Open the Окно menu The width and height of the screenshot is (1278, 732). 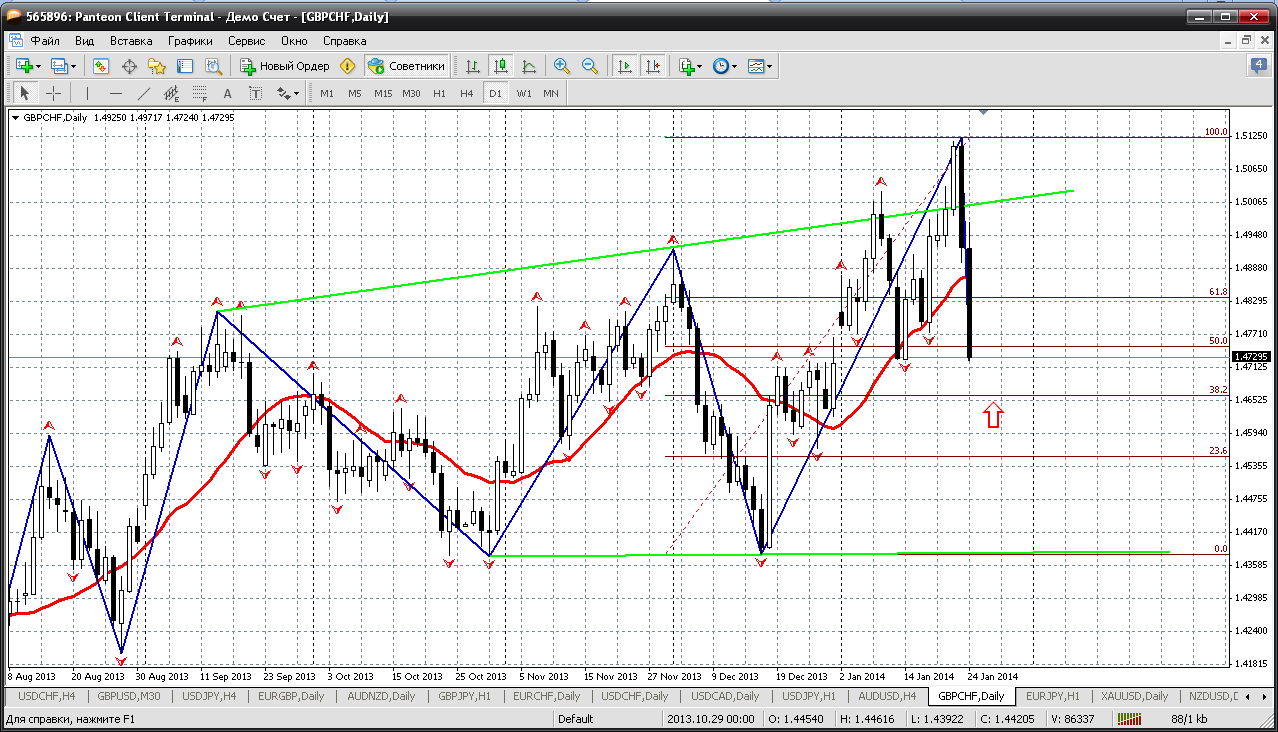(294, 41)
